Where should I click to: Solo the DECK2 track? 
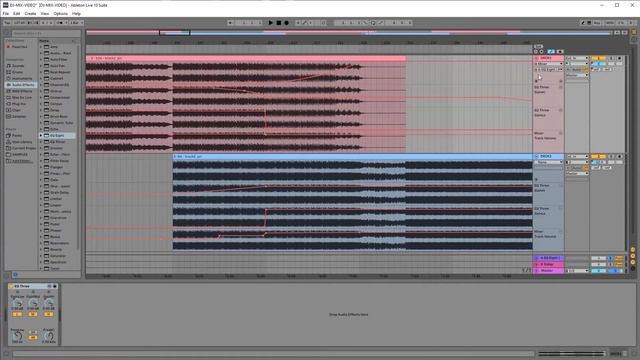click(611, 156)
